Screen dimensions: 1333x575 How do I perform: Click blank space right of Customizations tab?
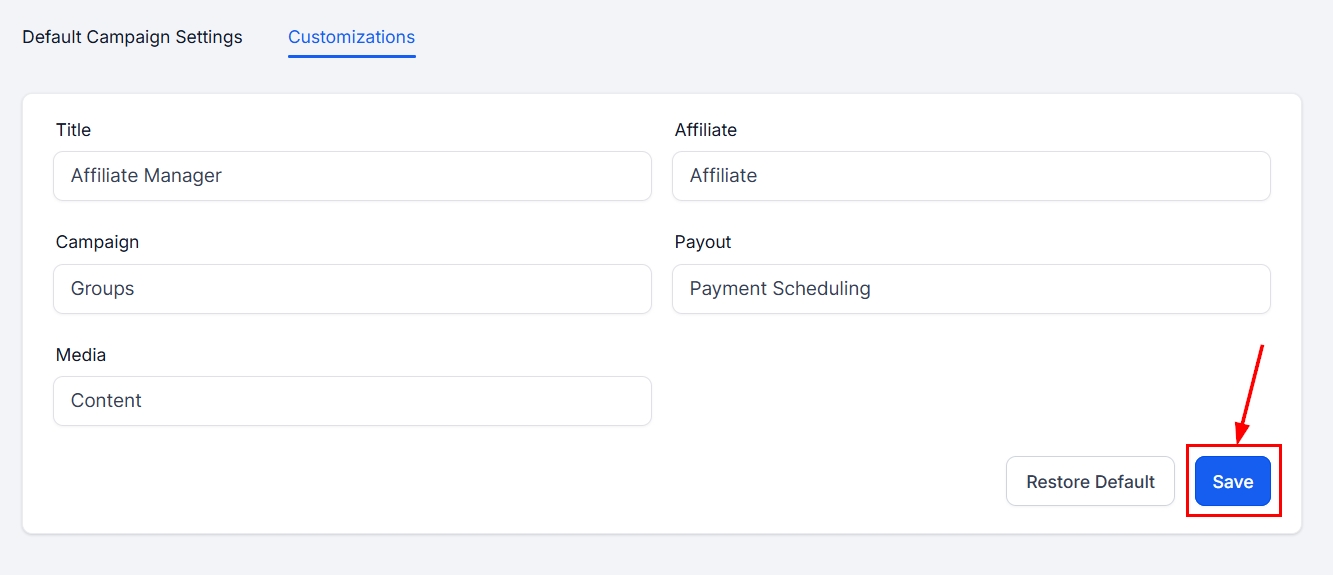pyautogui.click(x=800, y=37)
